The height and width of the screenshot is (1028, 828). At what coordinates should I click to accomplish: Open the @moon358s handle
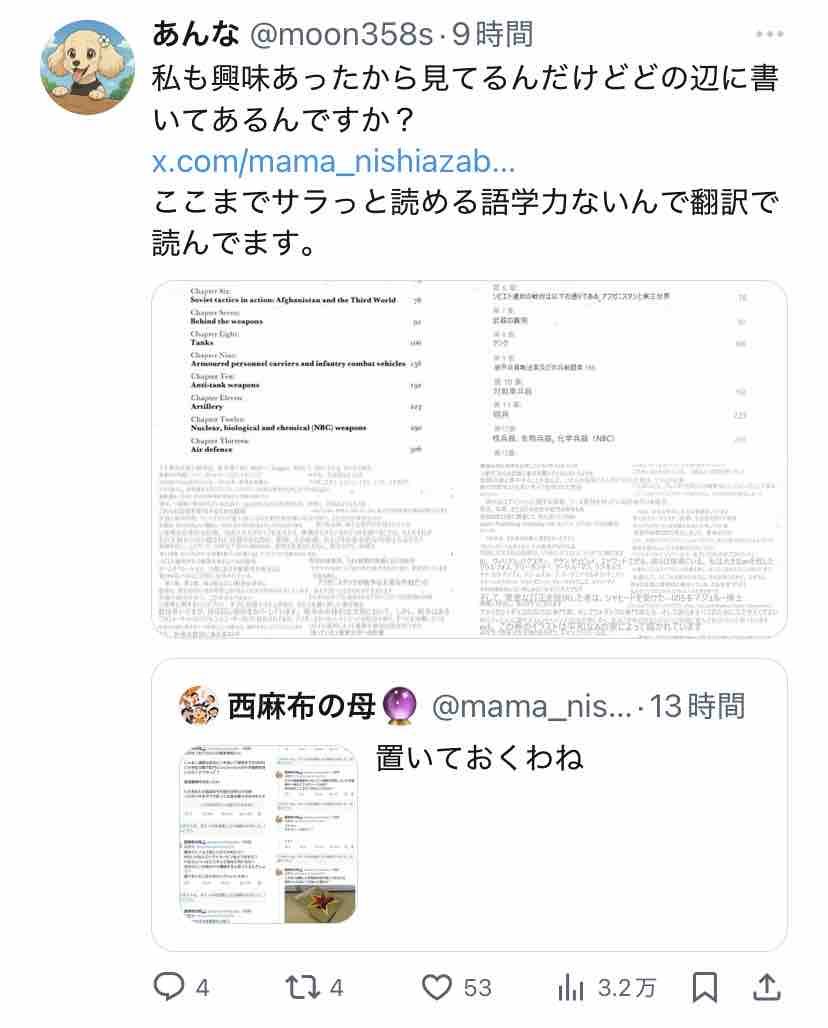341,35
